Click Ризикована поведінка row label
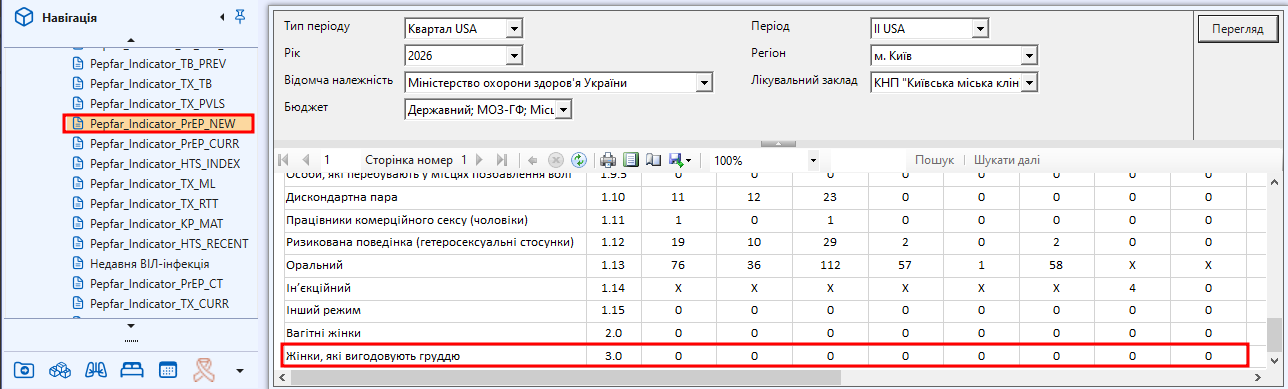This screenshot has height=389, width=1288. click(429, 242)
